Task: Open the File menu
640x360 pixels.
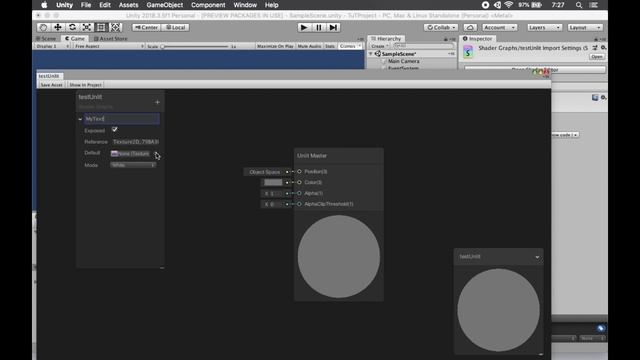Action: [x=86, y=5]
